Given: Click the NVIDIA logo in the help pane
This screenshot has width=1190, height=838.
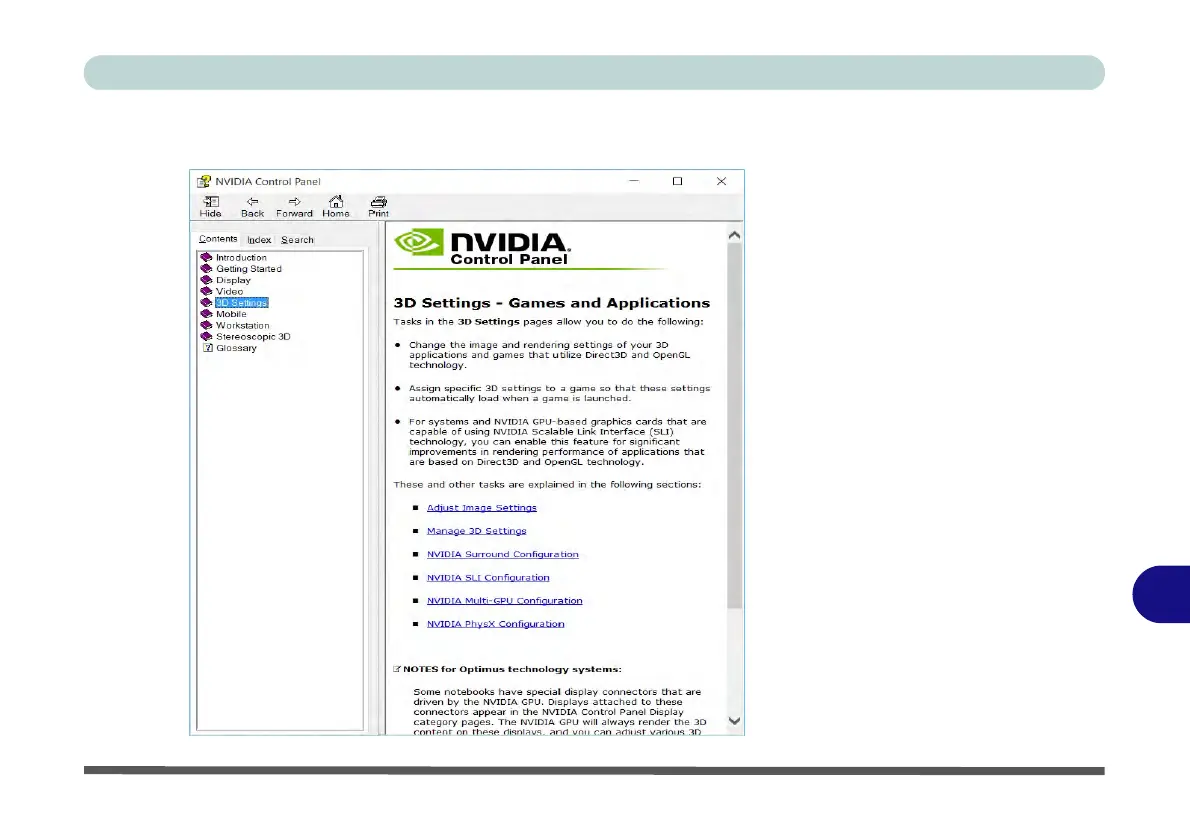Looking at the screenshot, I should pyautogui.click(x=418, y=242).
